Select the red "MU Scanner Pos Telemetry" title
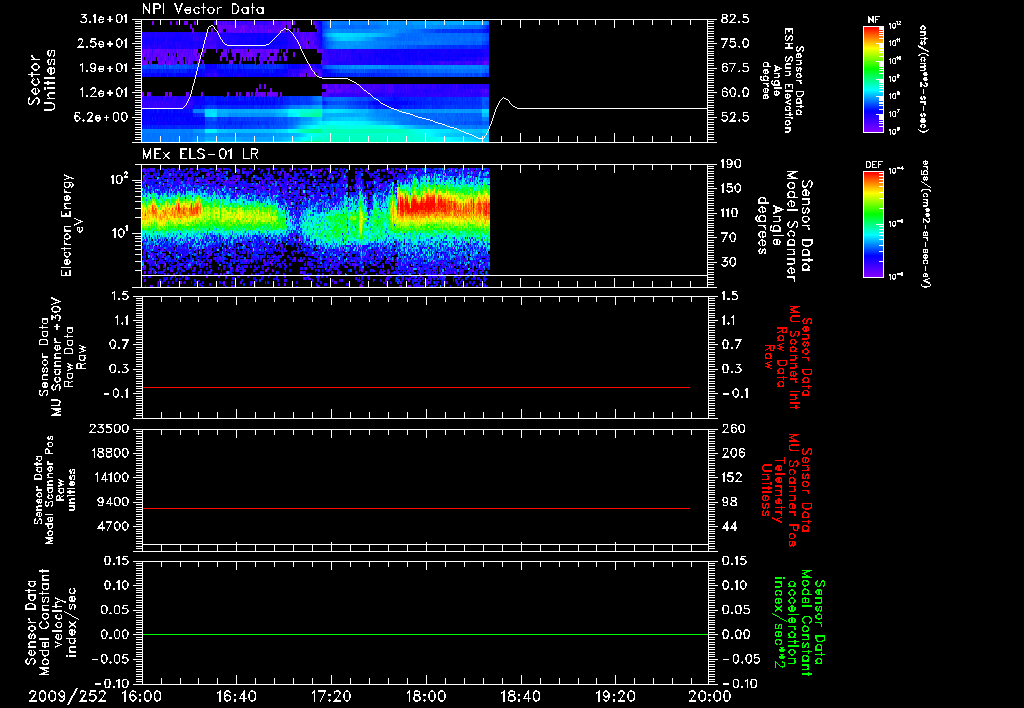This screenshot has width=1024, height=708. coord(785,489)
